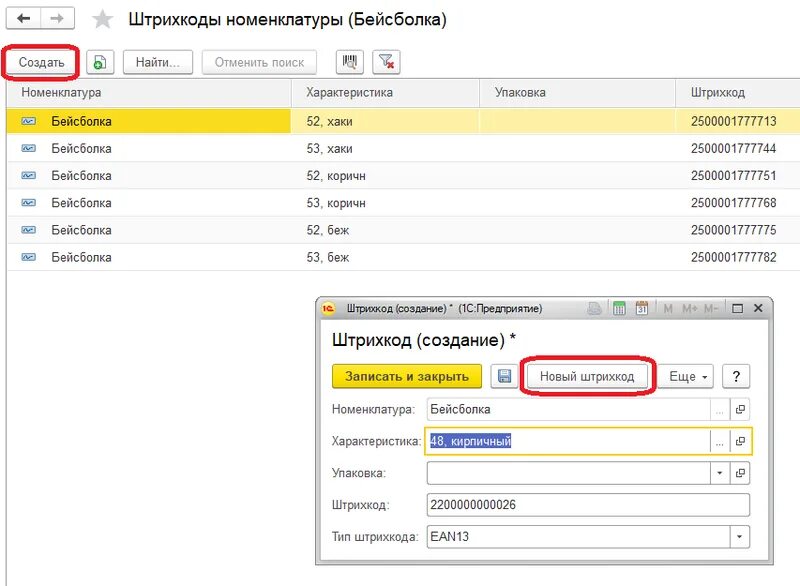Screen dimensions: 800x586
Task: Click the M- memory button in title bar
Action: 711,308
